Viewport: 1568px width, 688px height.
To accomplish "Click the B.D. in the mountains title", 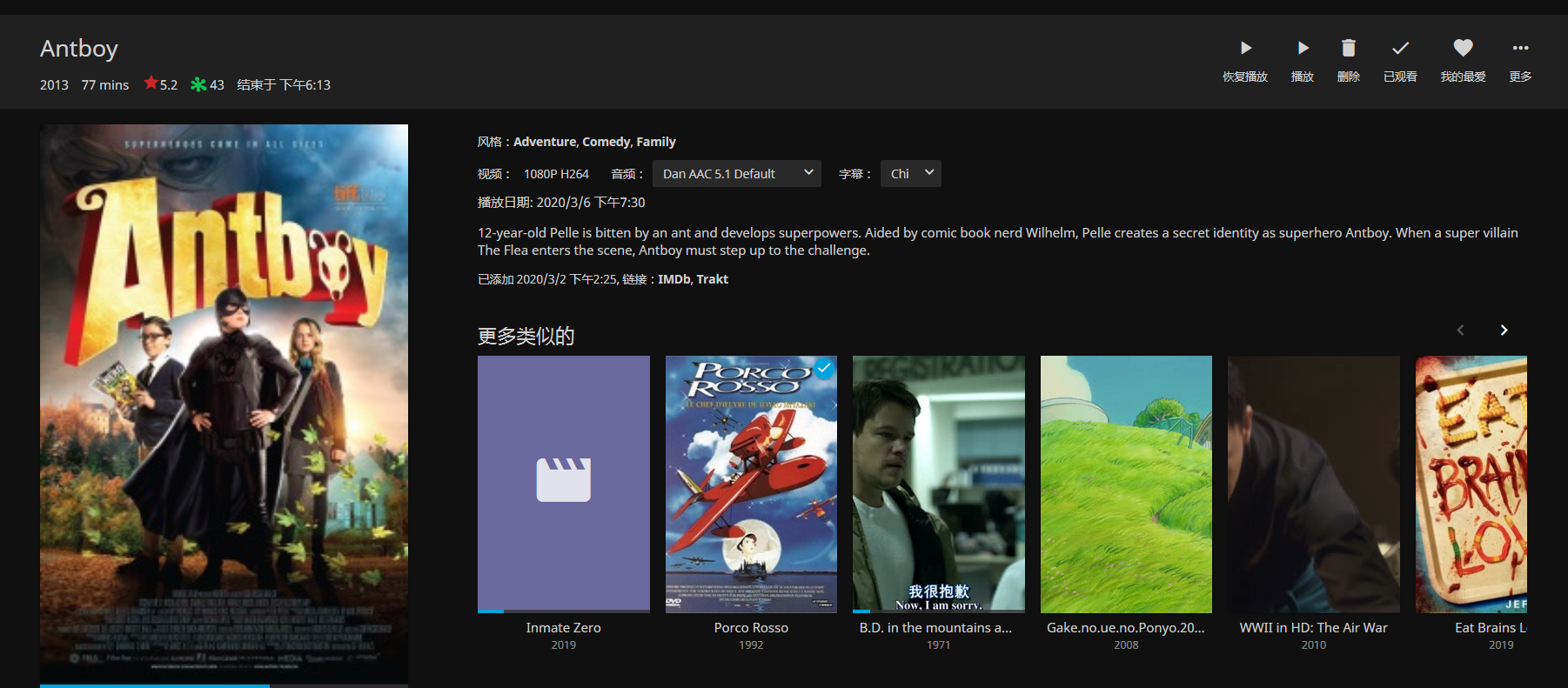I will pyautogui.click(x=935, y=628).
